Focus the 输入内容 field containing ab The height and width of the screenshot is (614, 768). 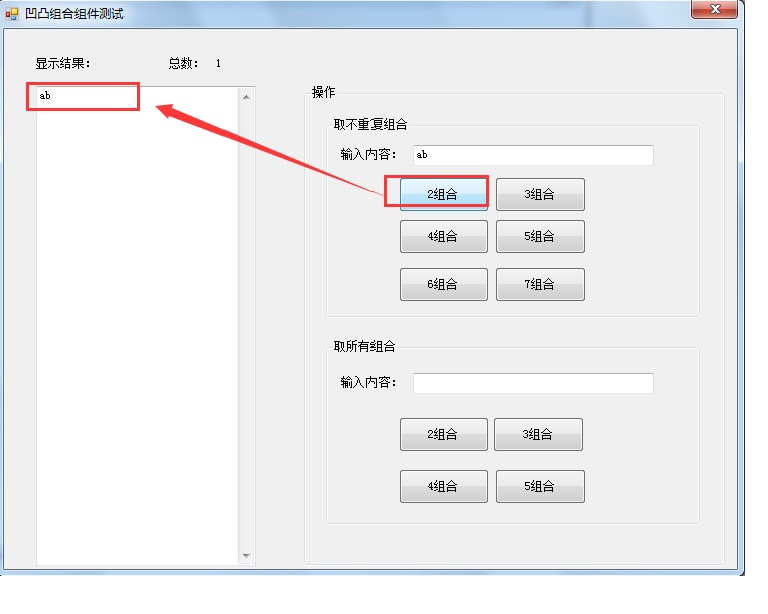[533, 155]
